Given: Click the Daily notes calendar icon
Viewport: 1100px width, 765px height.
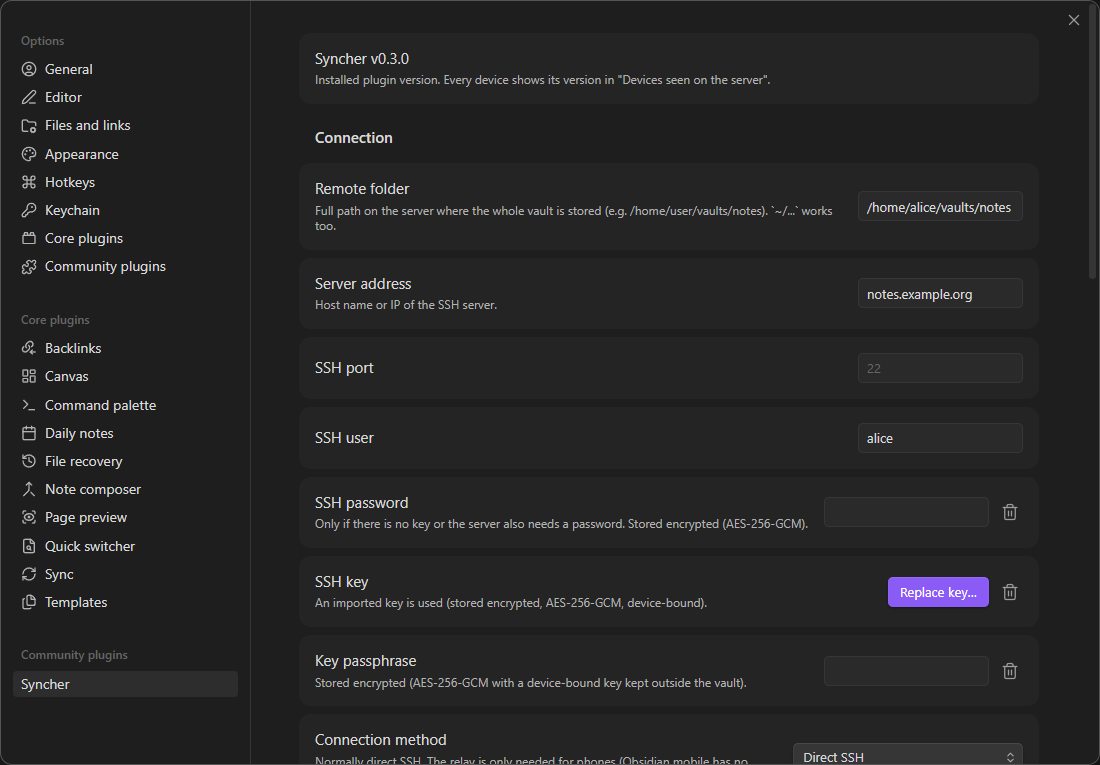Looking at the screenshot, I should click(x=29, y=433).
